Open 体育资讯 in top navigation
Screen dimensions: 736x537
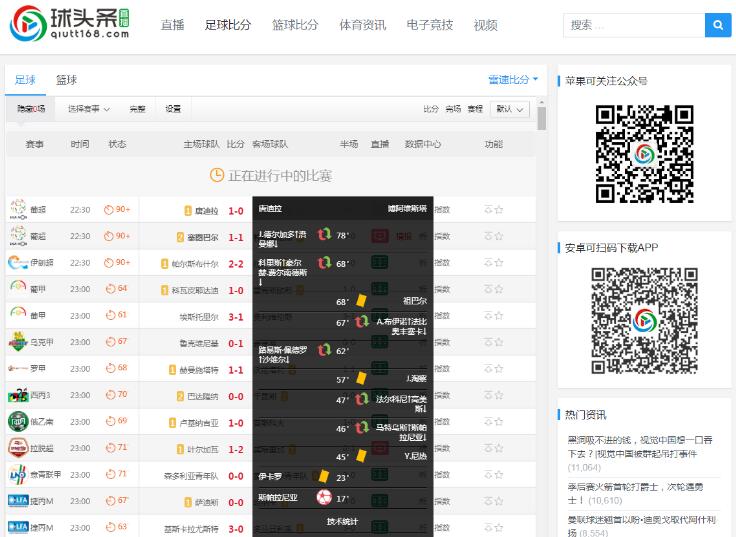point(363,25)
